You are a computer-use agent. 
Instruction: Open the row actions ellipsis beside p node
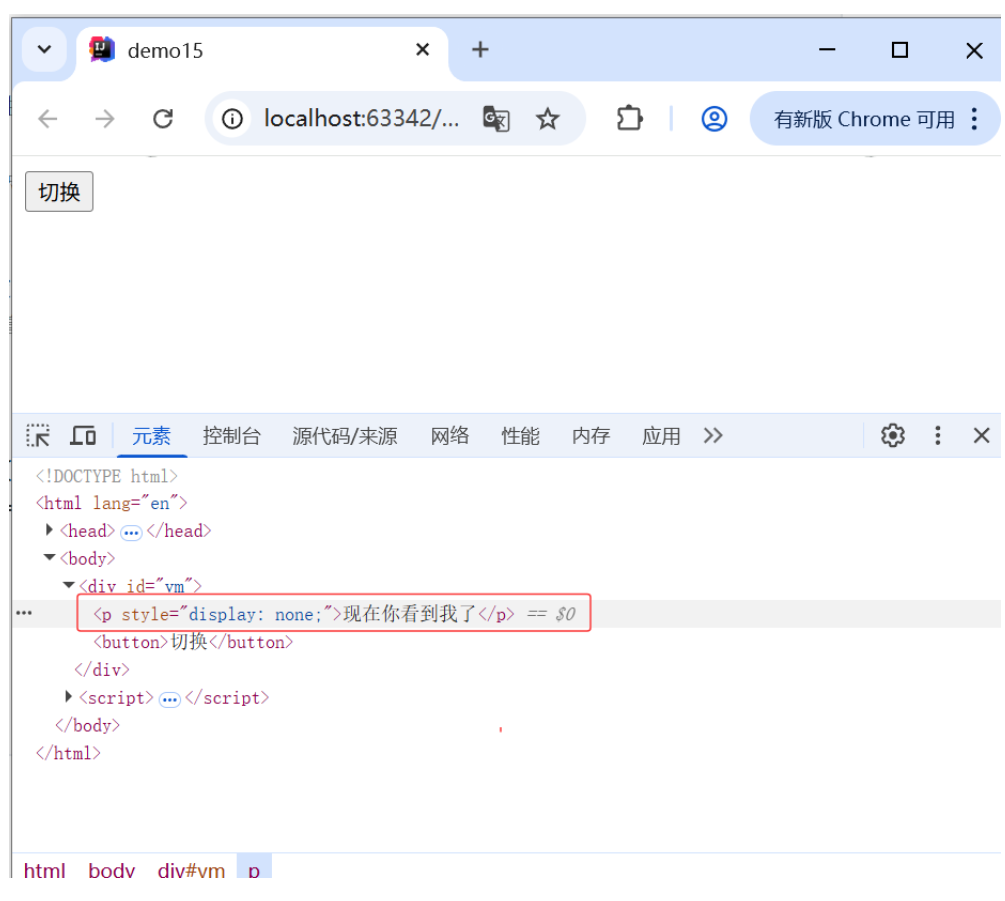pyautogui.click(x=24, y=613)
